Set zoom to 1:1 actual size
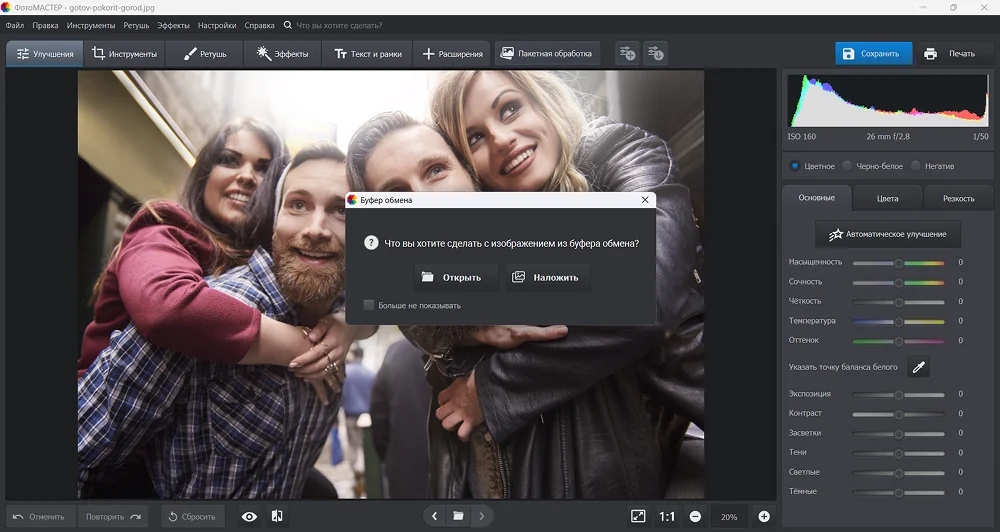Screen dimensions: 1000x532 tap(667, 516)
